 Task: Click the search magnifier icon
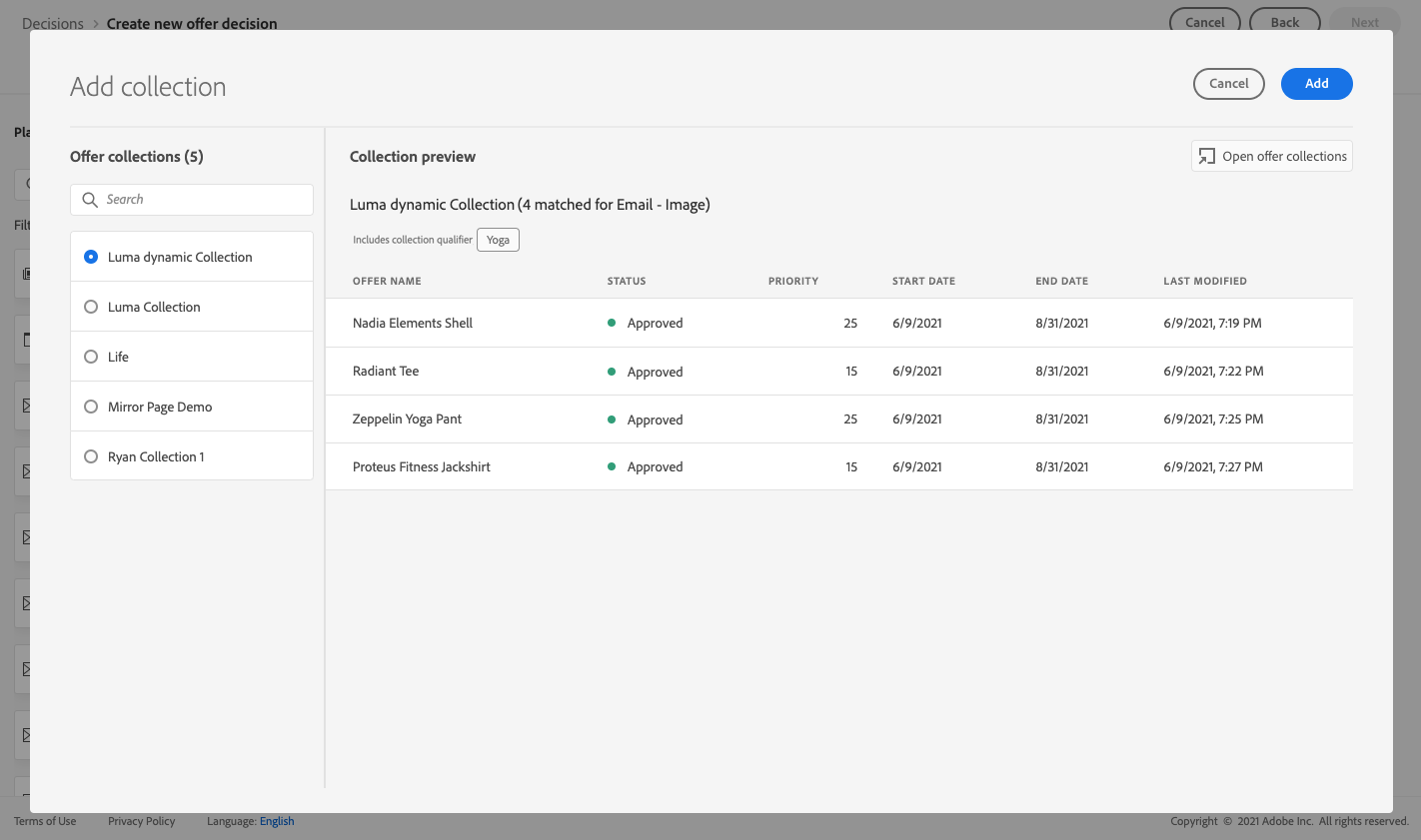click(x=90, y=200)
